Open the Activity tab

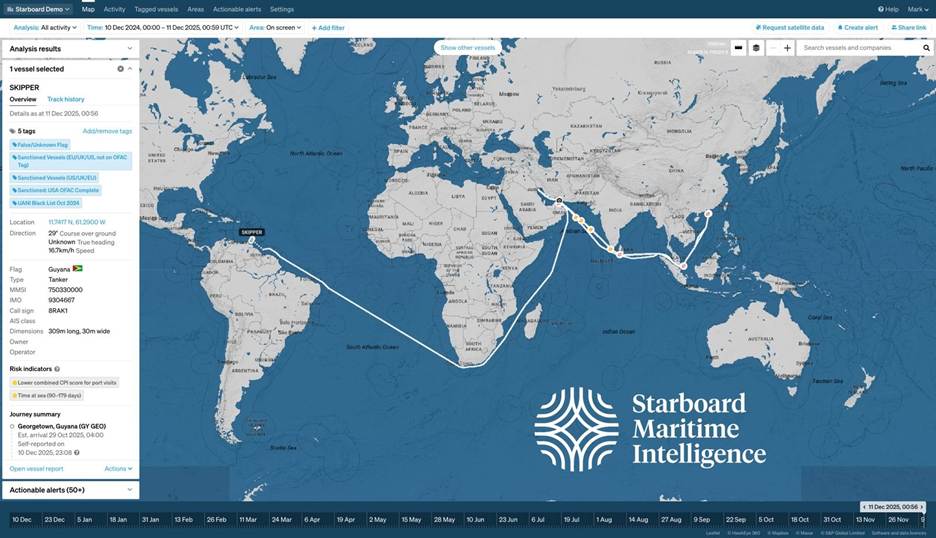114,10
